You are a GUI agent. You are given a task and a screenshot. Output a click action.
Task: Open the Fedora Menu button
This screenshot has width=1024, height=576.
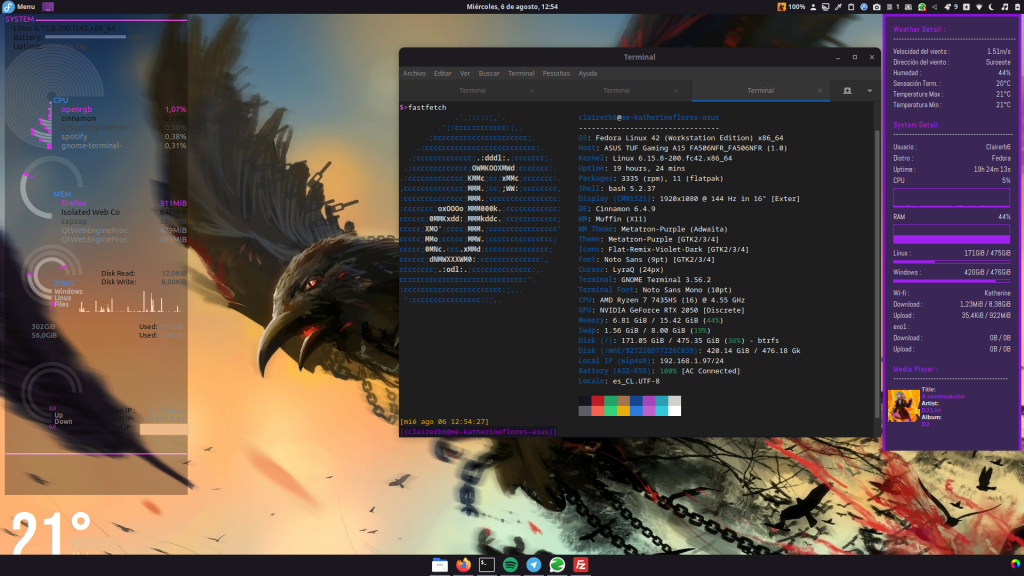(19, 7)
